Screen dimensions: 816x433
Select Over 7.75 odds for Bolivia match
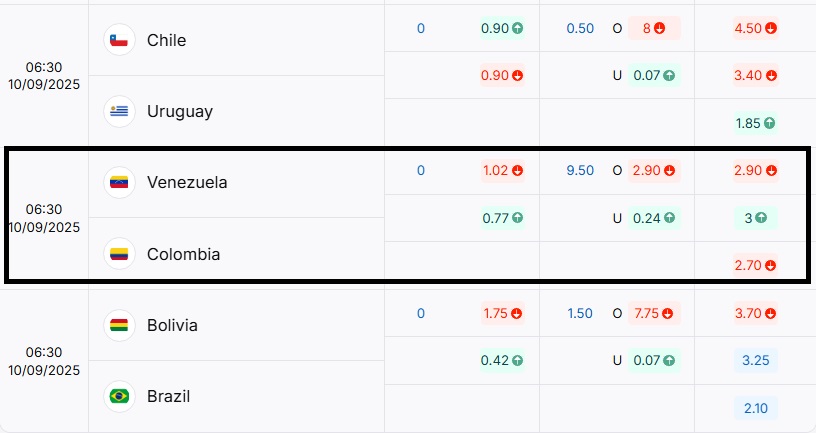pyautogui.click(x=654, y=314)
